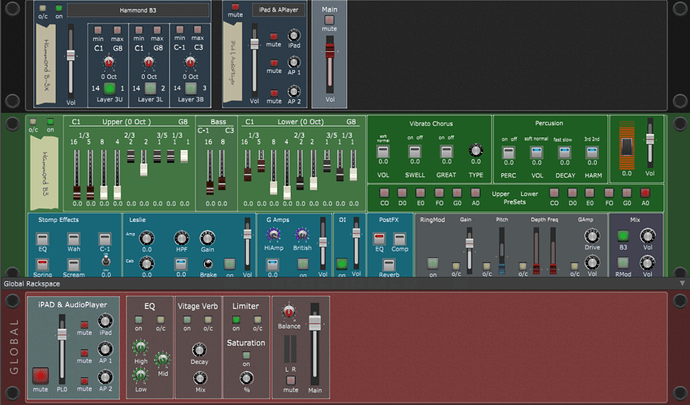Image resolution: width=690 pixels, height=405 pixels.
Task: Click the AP 2 knob in top iPad & APlayer panel
Action: (294, 92)
